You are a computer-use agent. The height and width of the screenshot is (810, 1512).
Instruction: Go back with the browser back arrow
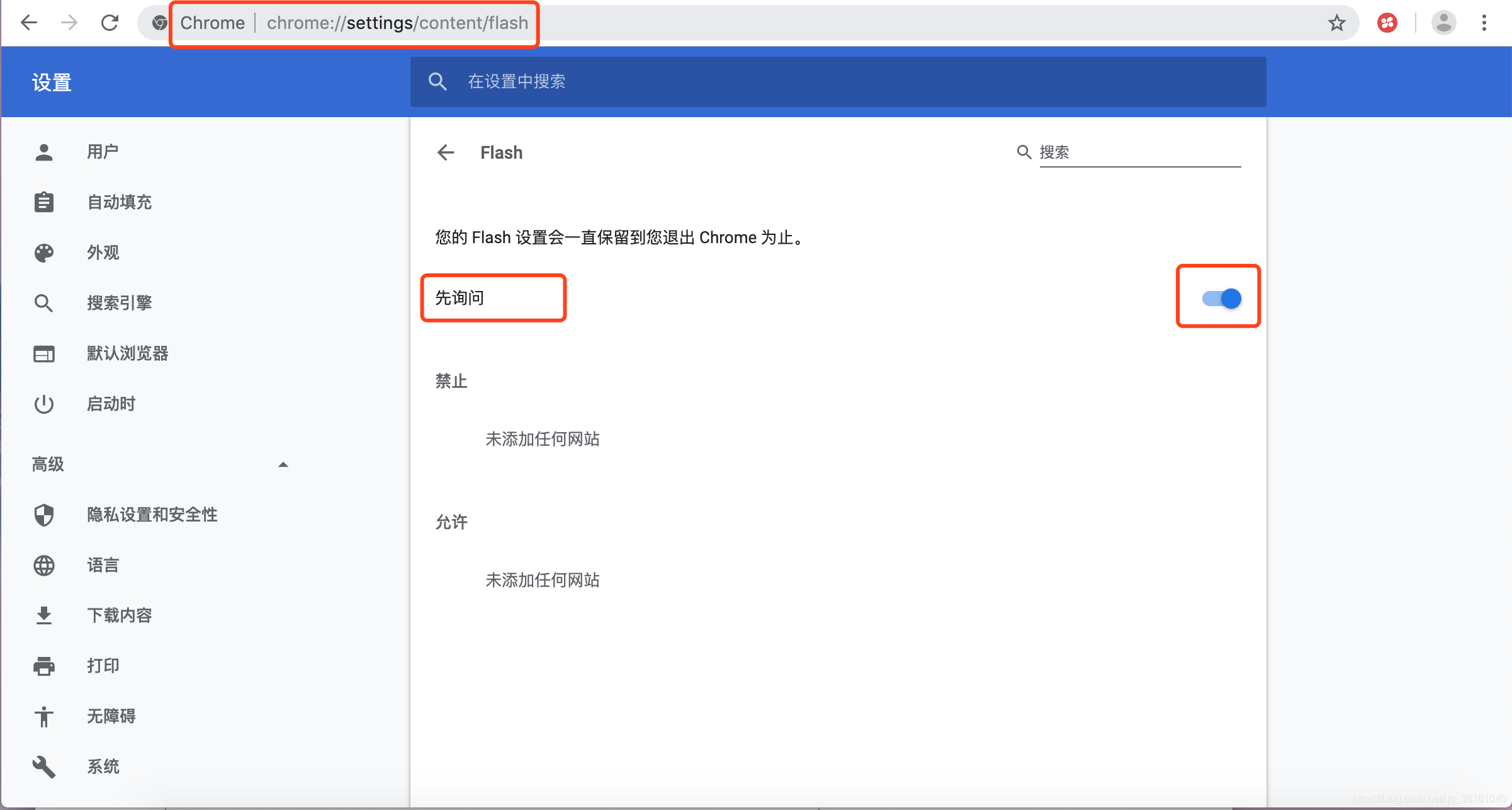coord(29,23)
